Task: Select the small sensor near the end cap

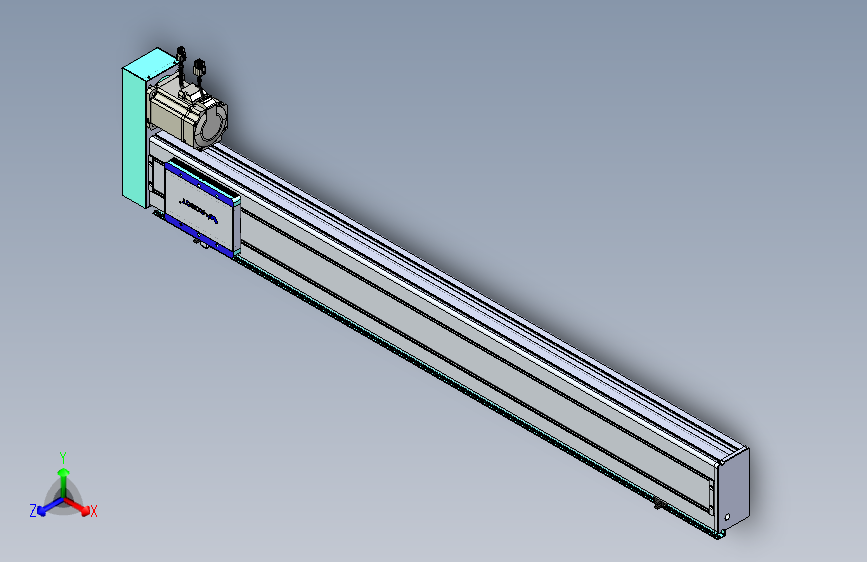Action: pos(658,503)
